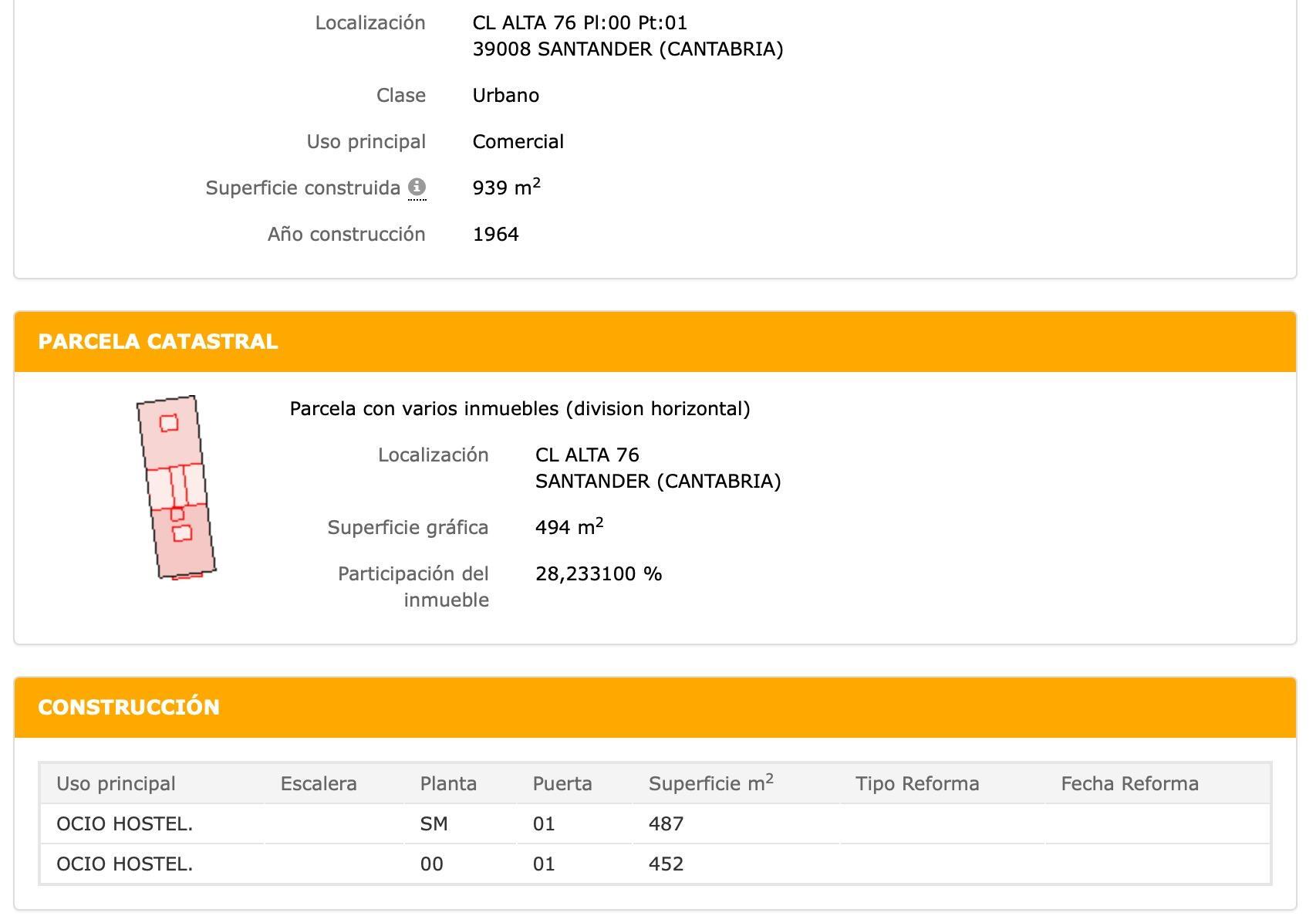Select the Clase value Urbano
The width and height of the screenshot is (1316, 923).
[x=506, y=95]
